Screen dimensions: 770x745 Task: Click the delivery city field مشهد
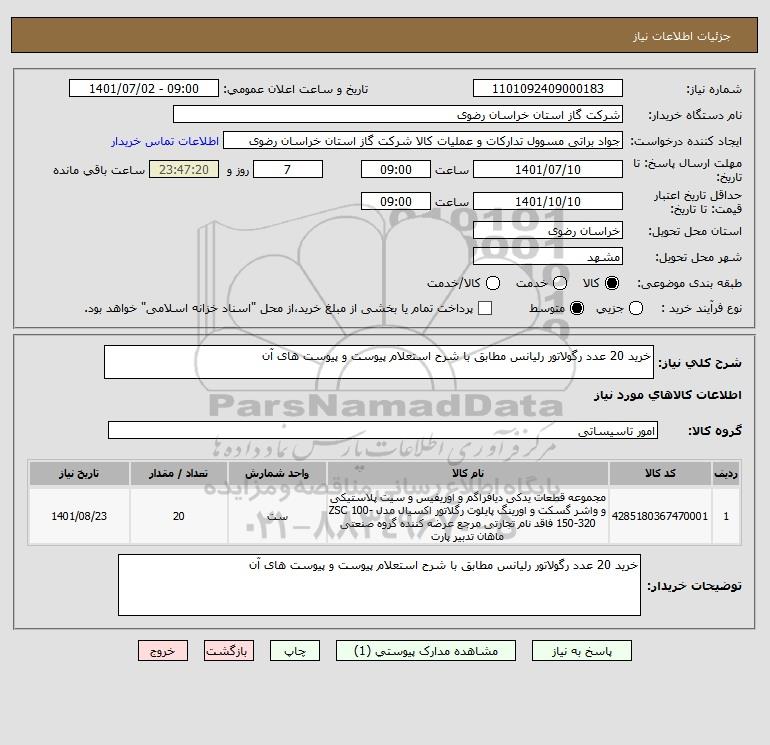pos(548,257)
